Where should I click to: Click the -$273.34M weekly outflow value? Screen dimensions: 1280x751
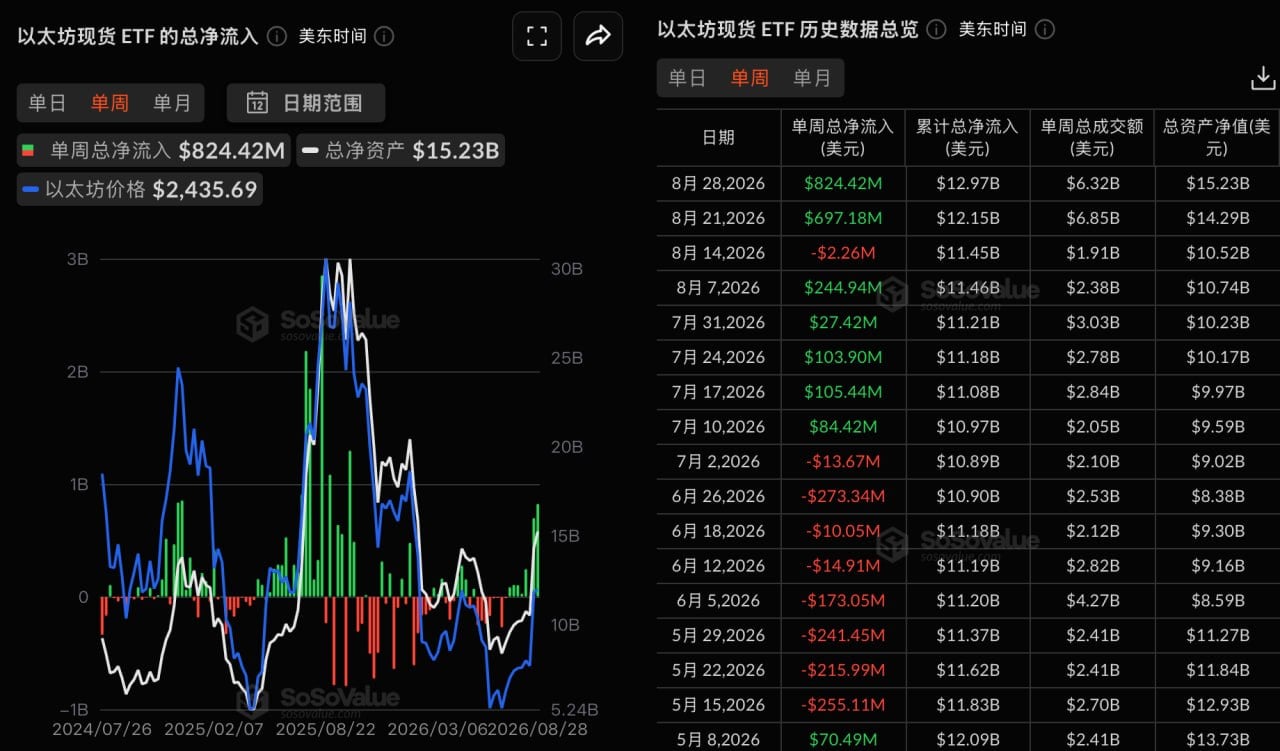843,497
